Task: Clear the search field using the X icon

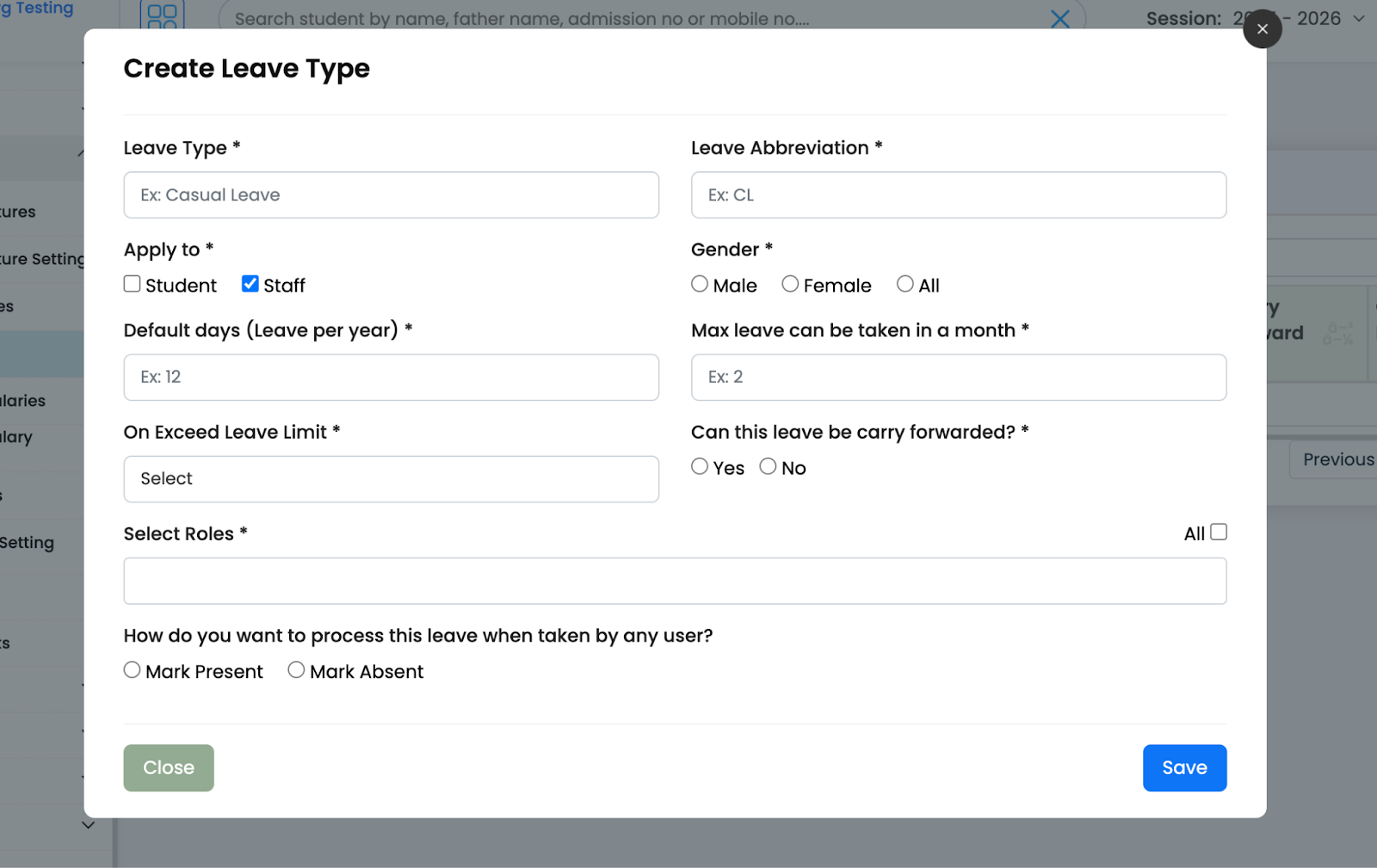Action: (x=1059, y=19)
